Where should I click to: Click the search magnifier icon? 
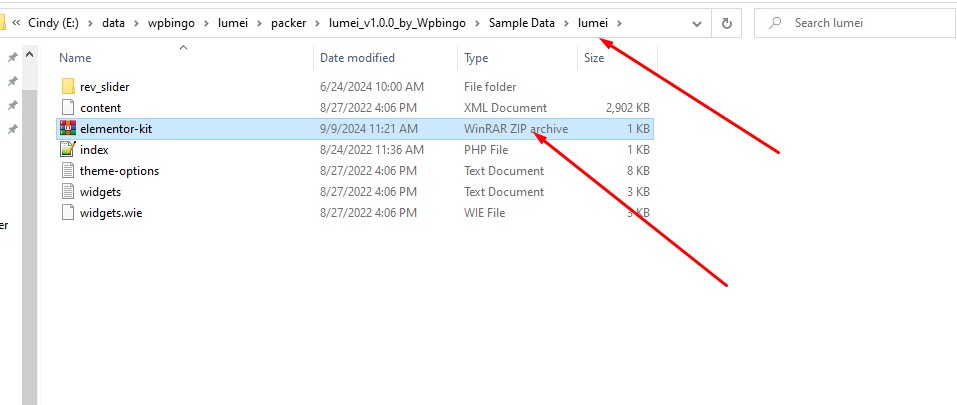point(775,22)
